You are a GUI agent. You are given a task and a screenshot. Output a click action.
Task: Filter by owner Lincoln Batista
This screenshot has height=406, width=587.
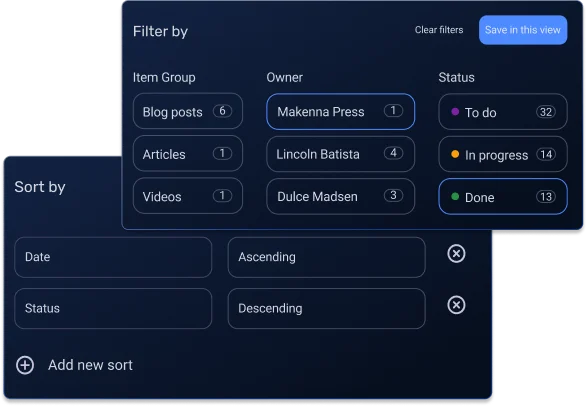(340, 154)
